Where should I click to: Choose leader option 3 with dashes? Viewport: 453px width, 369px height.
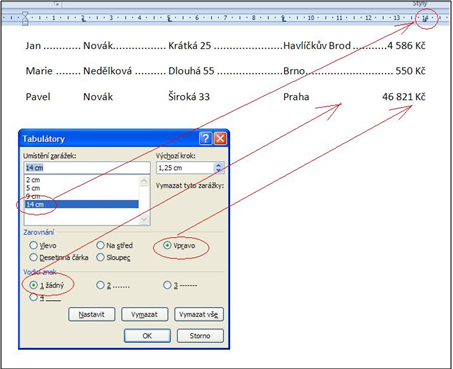point(167,285)
